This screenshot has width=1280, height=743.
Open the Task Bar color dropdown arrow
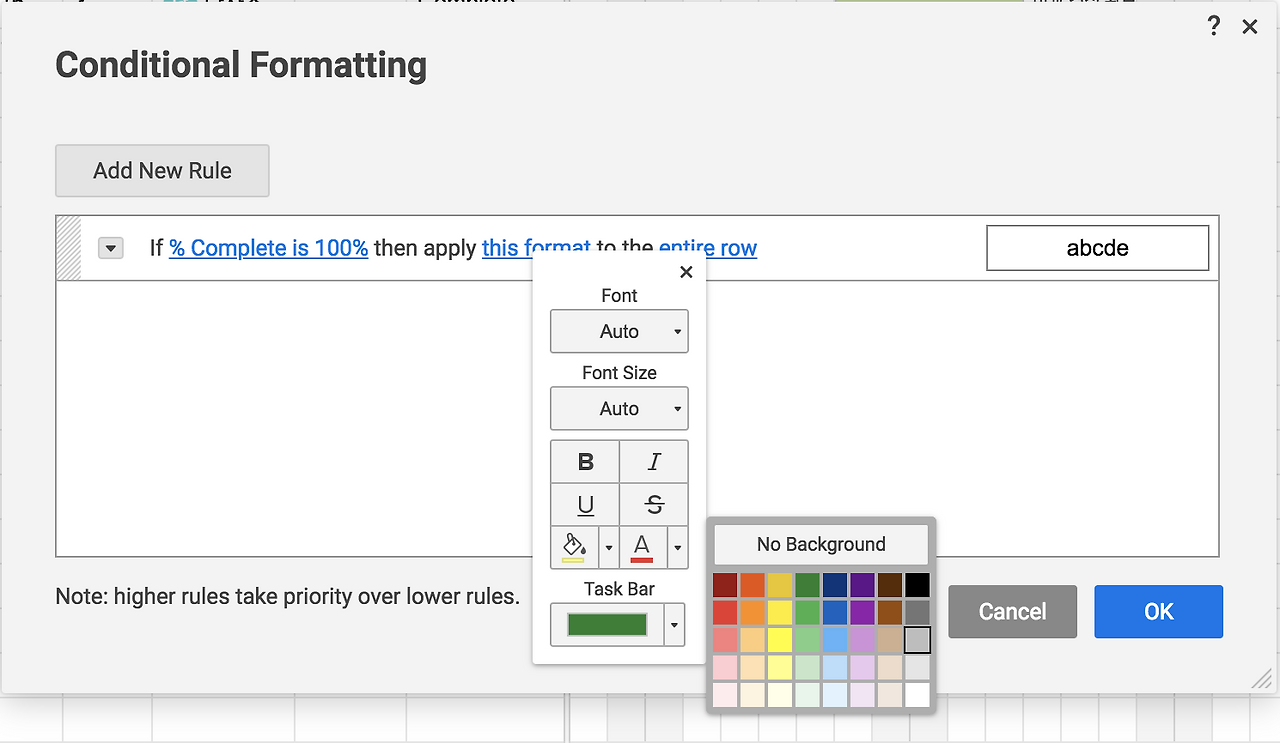(x=675, y=625)
